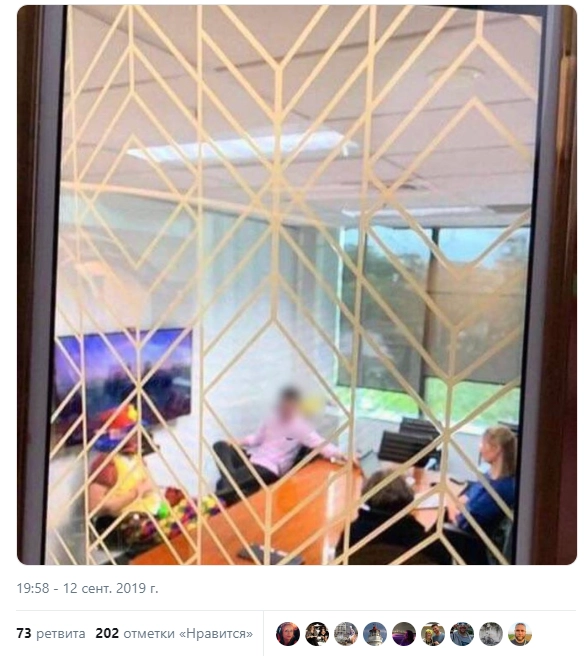Click the blurred person in pink shirt
Viewport: 585px width, 656px height.
click(x=285, y=437)
